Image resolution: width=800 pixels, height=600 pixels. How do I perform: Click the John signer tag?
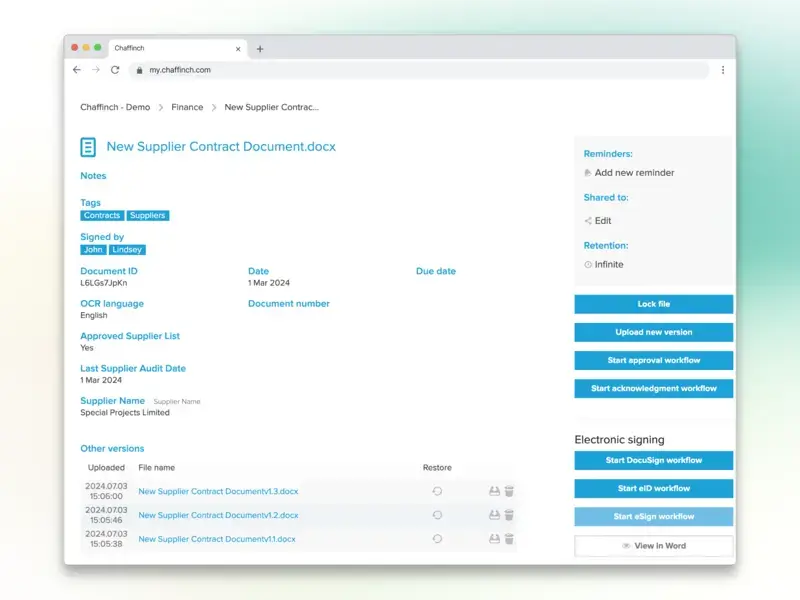click(93, 250)
